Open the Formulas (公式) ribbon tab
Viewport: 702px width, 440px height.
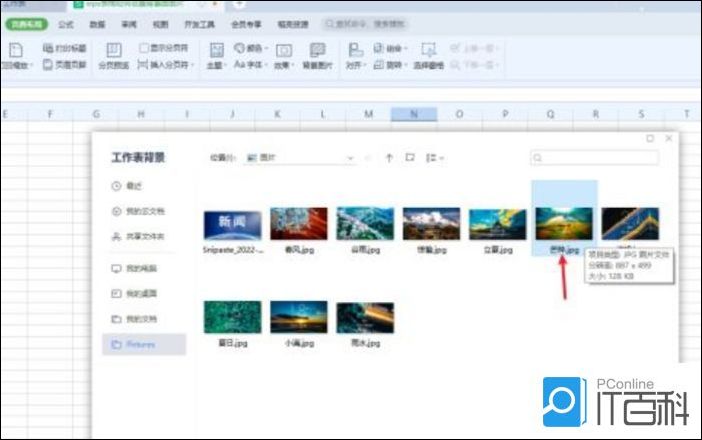66,24
